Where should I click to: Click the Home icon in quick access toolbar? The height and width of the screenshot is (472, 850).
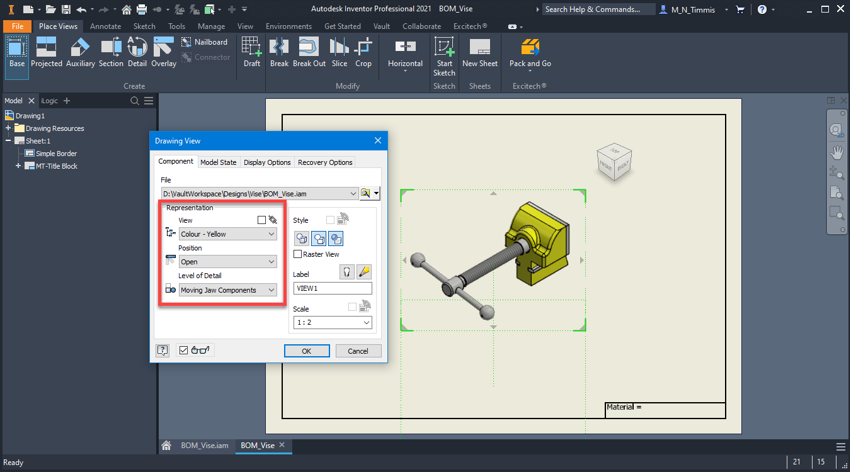coord(126,9)
